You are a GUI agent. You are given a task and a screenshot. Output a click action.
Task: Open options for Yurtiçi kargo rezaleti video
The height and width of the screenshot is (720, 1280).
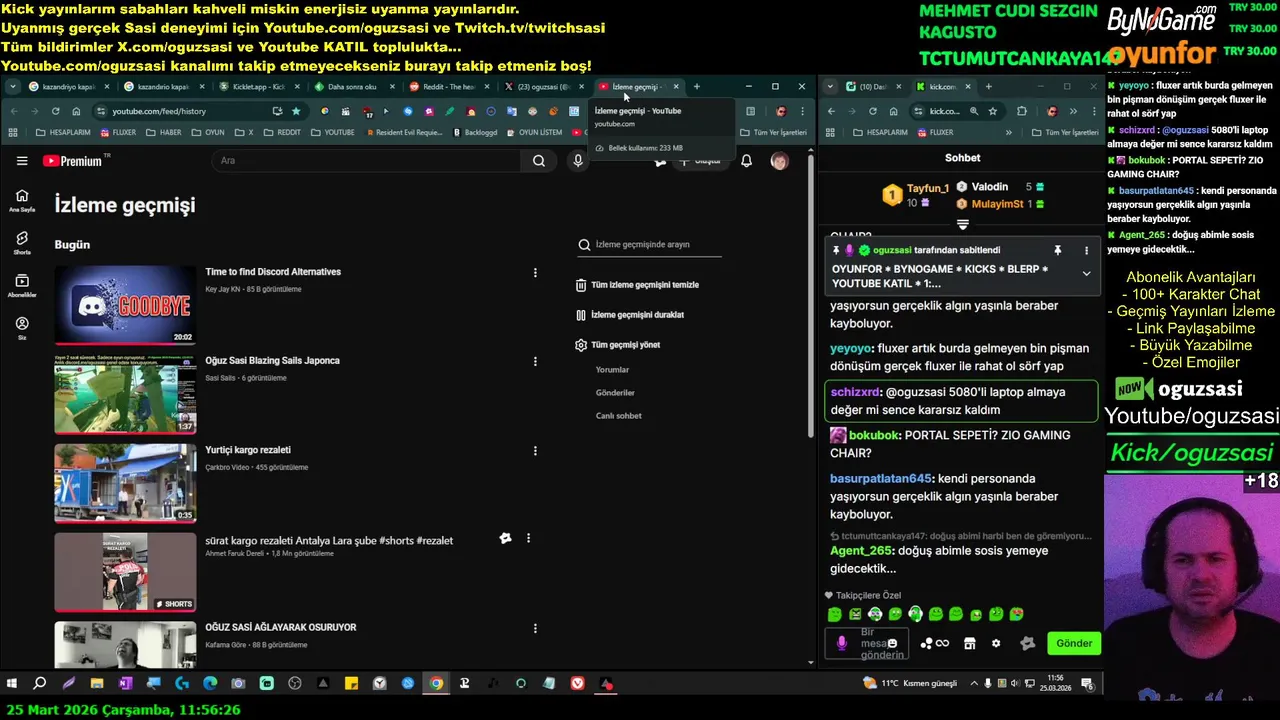(535, 451)
